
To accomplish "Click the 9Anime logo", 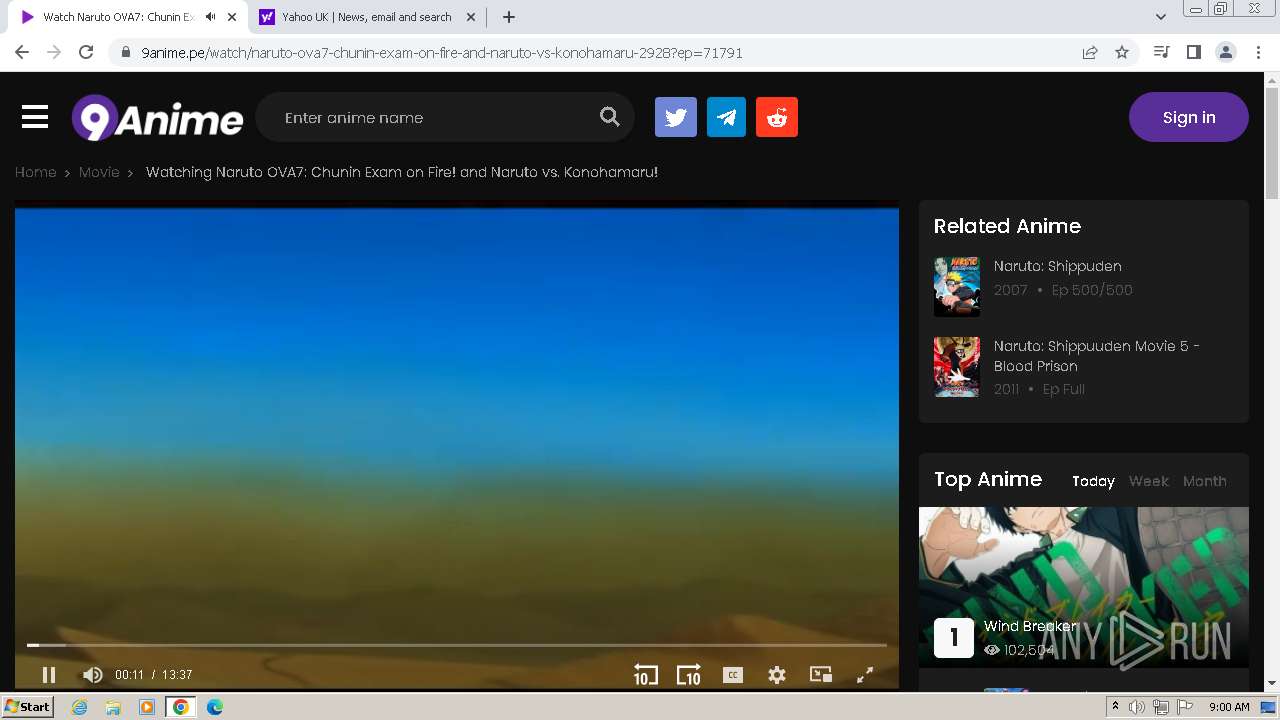I will coord(157,118).
